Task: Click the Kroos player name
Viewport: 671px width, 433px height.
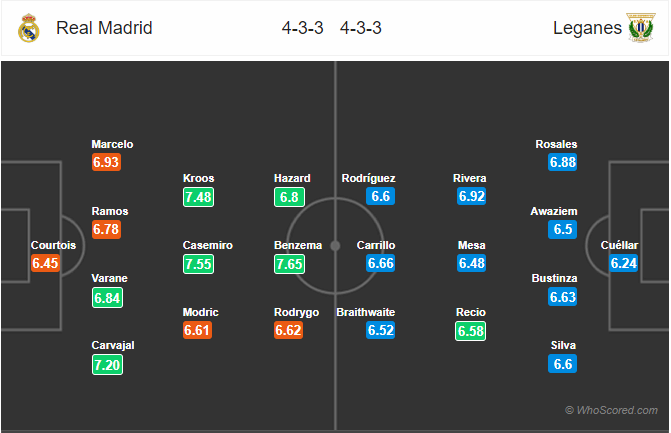Action: [199, 178]
